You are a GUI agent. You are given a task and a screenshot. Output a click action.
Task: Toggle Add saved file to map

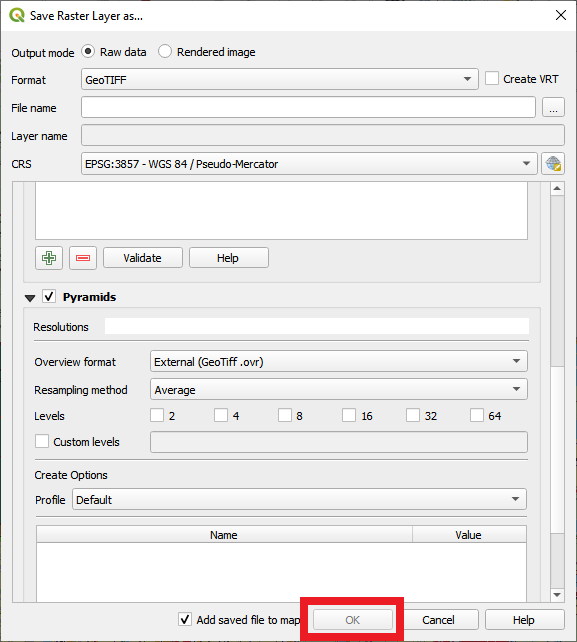(185, 619)
